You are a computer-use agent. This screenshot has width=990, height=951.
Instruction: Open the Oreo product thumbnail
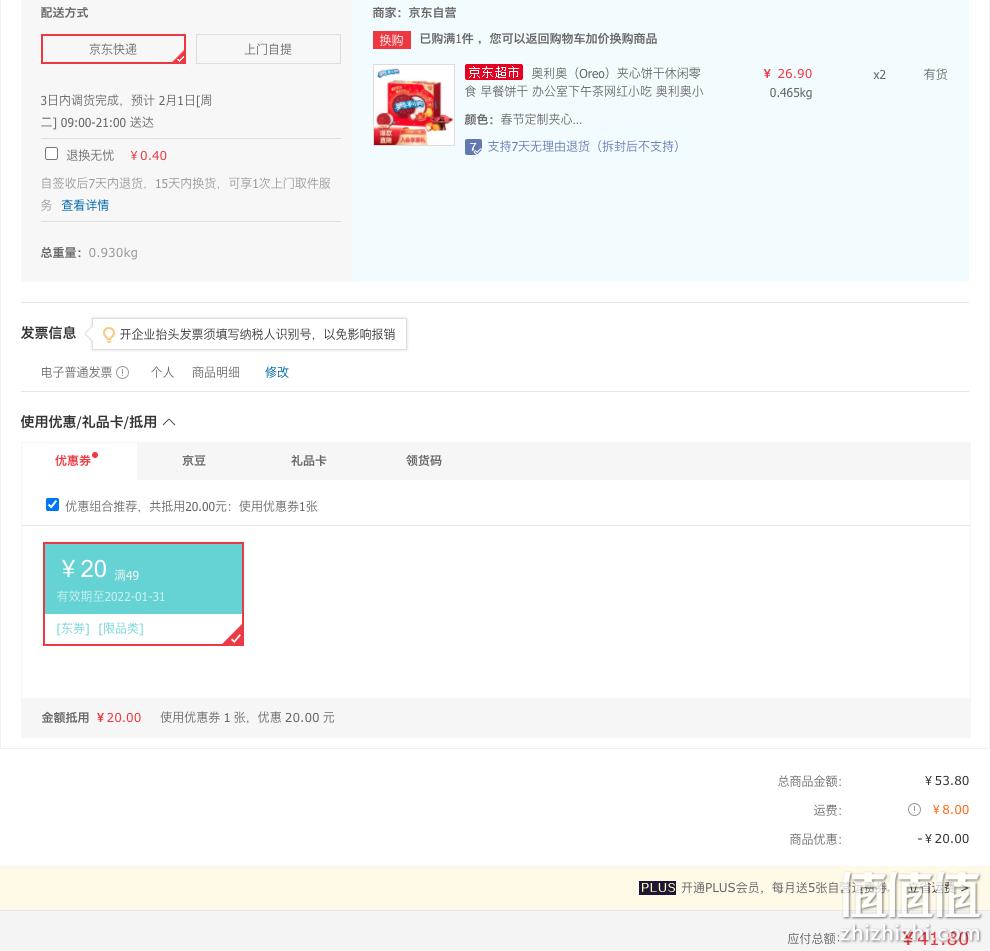tap(414, 105)
